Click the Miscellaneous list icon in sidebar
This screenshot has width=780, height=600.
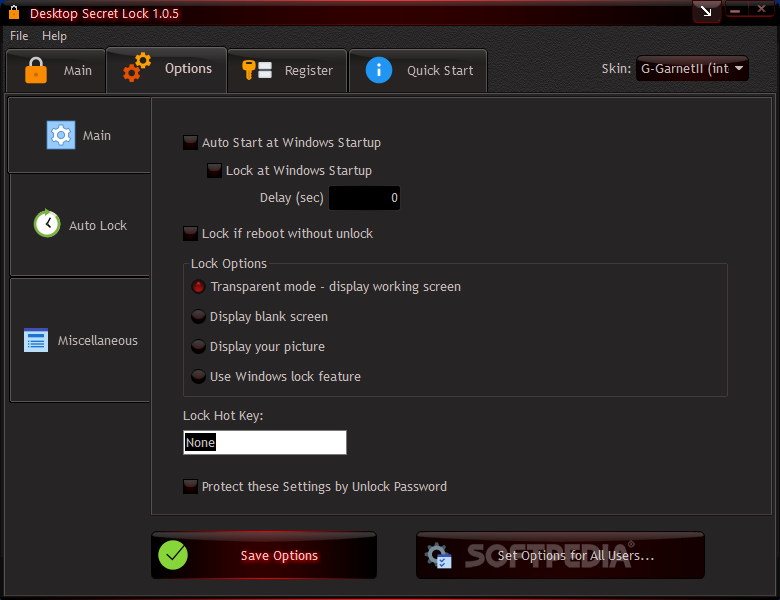coord(36,340)
